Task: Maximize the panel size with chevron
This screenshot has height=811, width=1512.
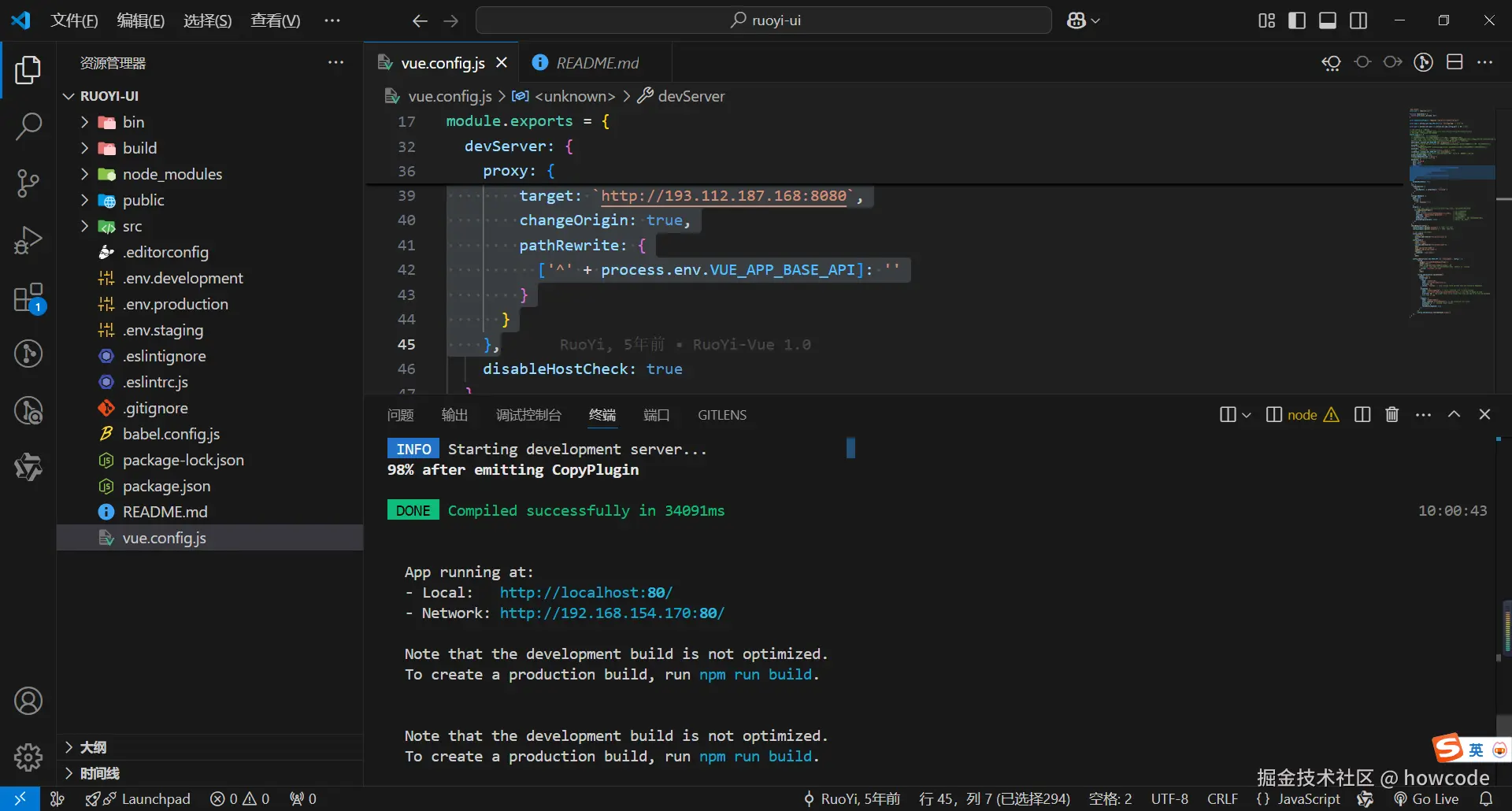Action: point(1454,415)
